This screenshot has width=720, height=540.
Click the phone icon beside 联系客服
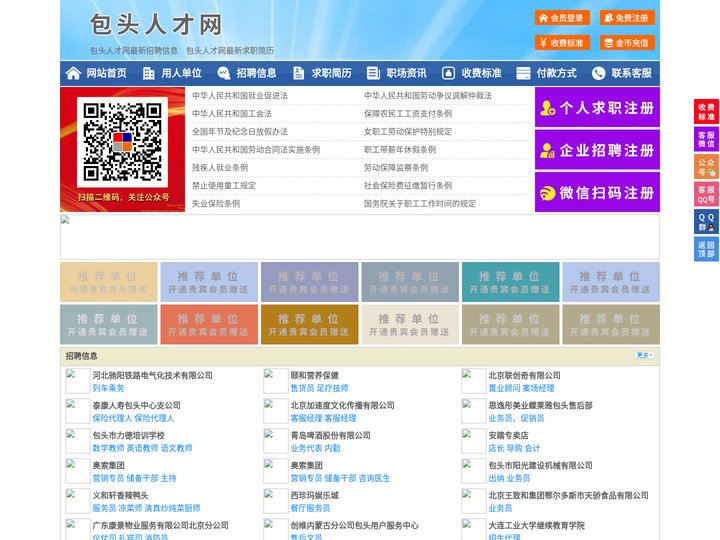point(598,73)
